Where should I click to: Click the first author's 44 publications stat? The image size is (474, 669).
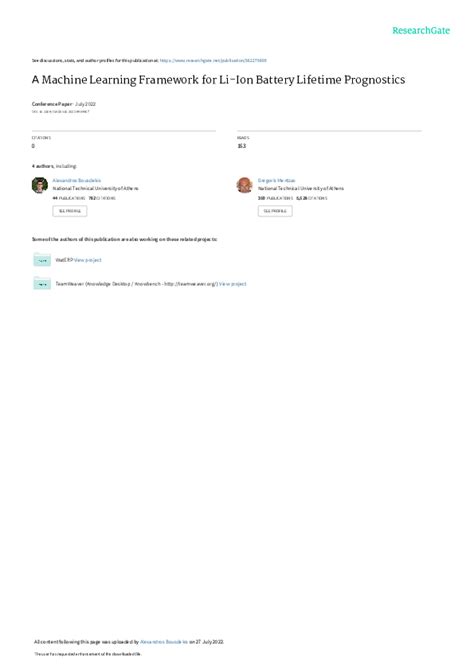[x=69, y=198]
